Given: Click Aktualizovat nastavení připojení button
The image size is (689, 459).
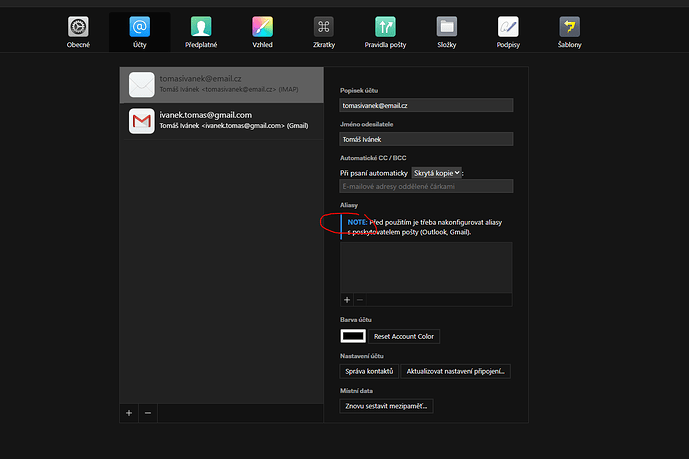Looking at the screenshot, I should [x=456, y=371].
